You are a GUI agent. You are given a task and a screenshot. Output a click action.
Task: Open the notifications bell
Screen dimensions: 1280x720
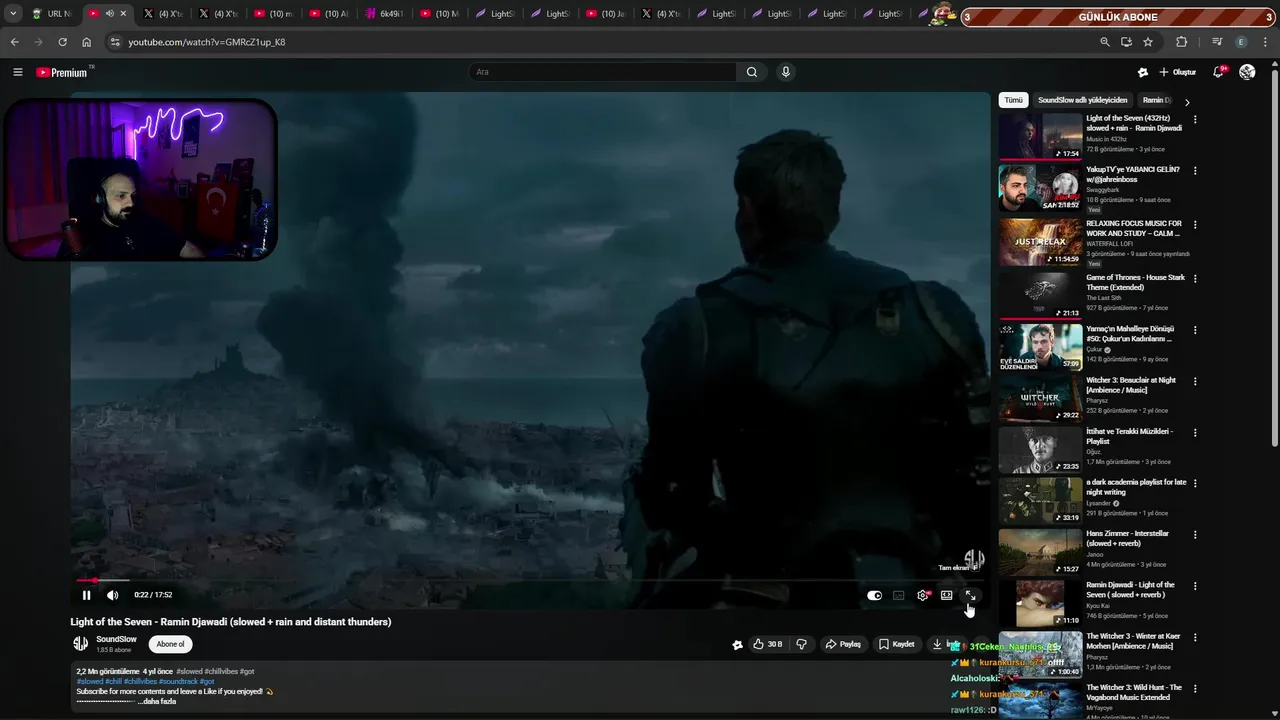point(1218,72)
